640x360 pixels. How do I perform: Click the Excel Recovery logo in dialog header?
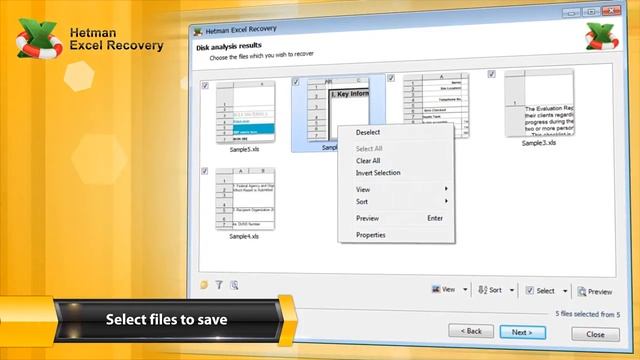pyautogui.click(x=602, y=37)
